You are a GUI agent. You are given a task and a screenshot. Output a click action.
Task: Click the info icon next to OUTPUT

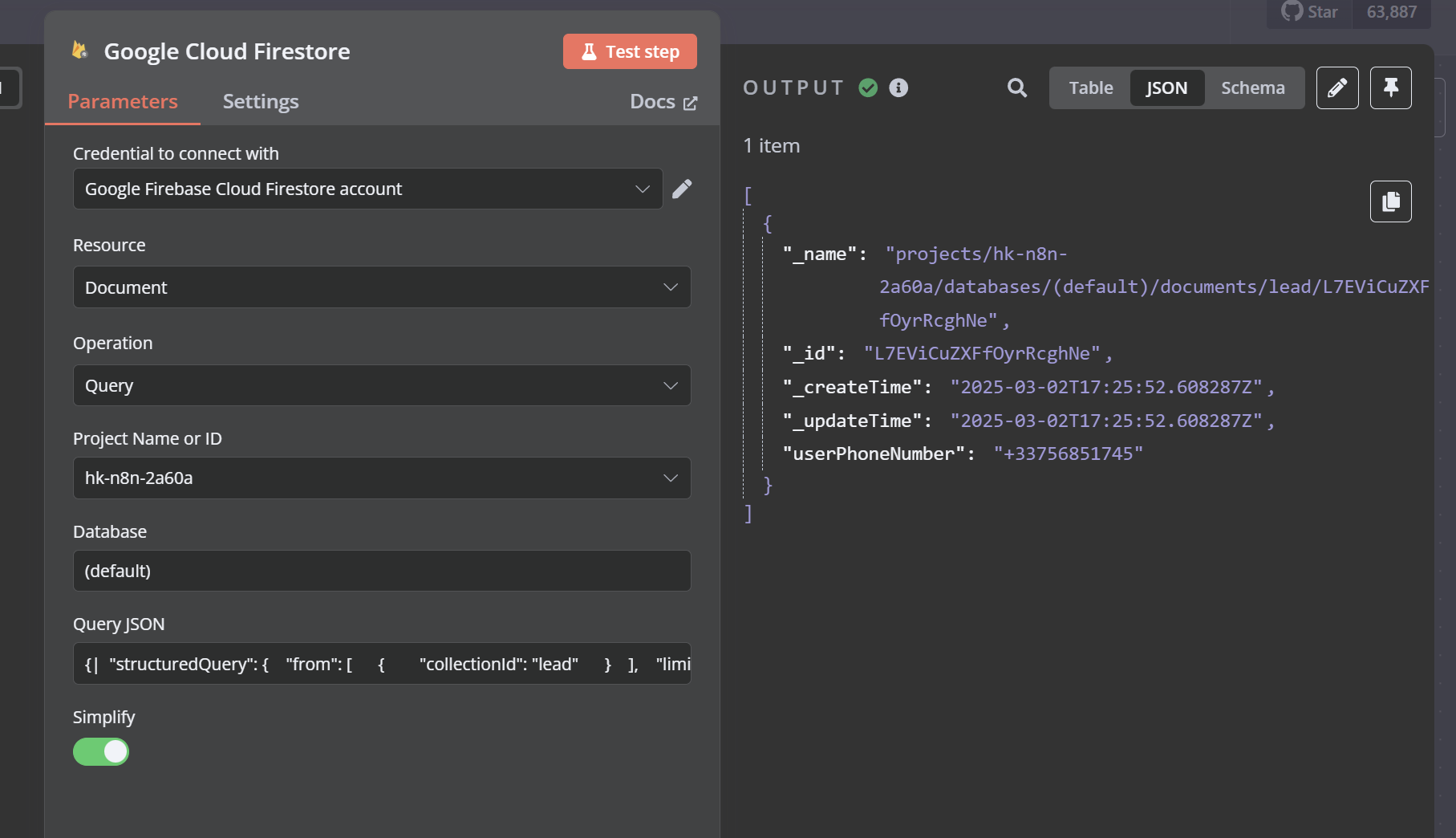pyautogui.click(x=898, y=88)
